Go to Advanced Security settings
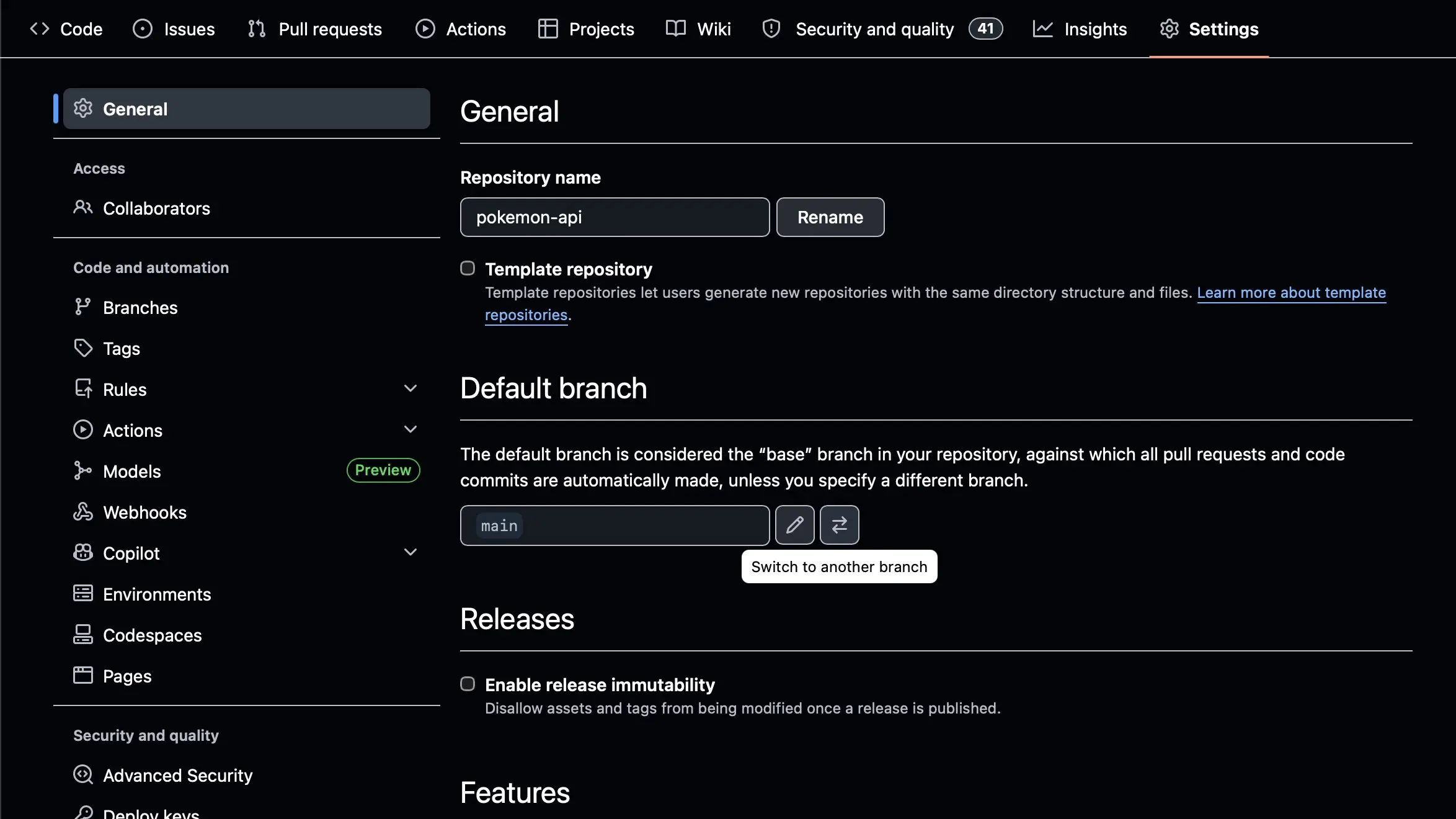This screenshot has width=1456, height=819. click(x=247, y=775)
